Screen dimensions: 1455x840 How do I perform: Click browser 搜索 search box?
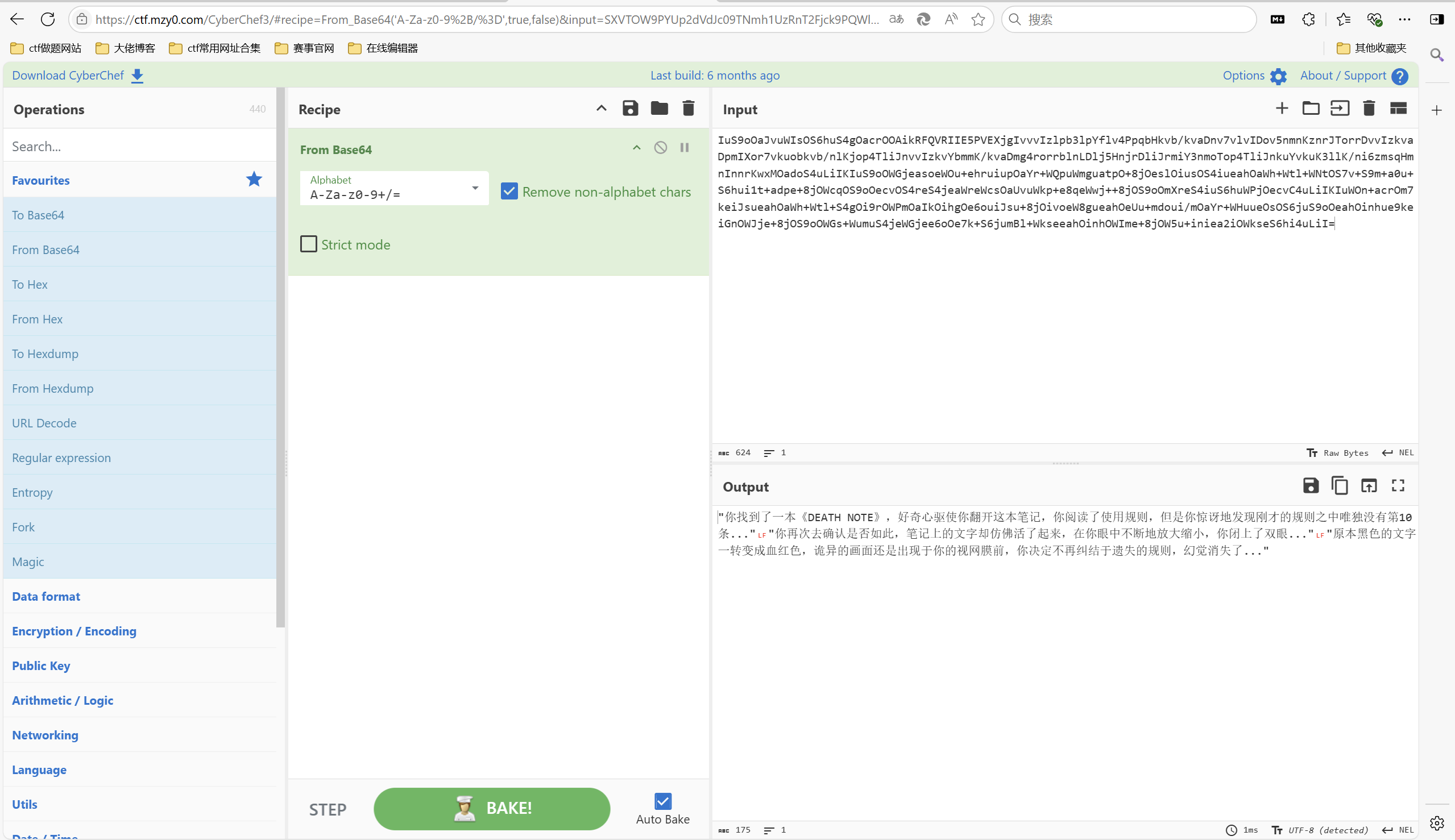click(x=1128, y=20)
